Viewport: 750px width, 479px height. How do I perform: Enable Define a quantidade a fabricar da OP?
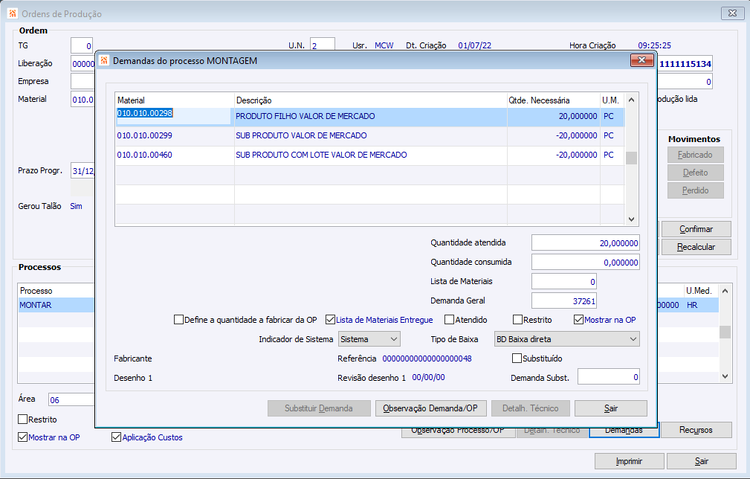tap(178, 320)
